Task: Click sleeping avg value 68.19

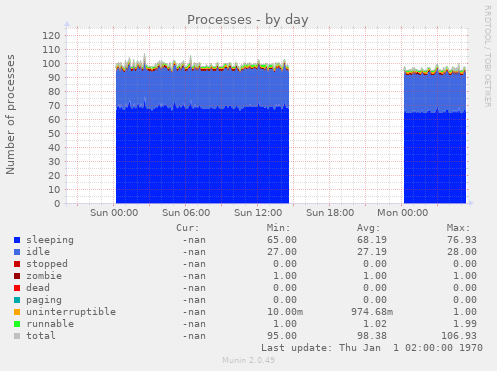Action: 372,240
